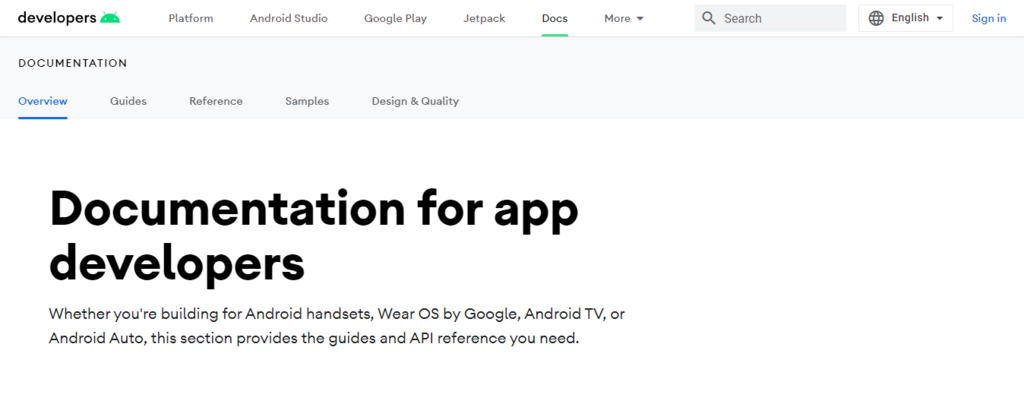Open the Samples tab
Image resolution: width=1024 pixels, height=407 pixels.
pyautogui.click(x=307, y=101)
